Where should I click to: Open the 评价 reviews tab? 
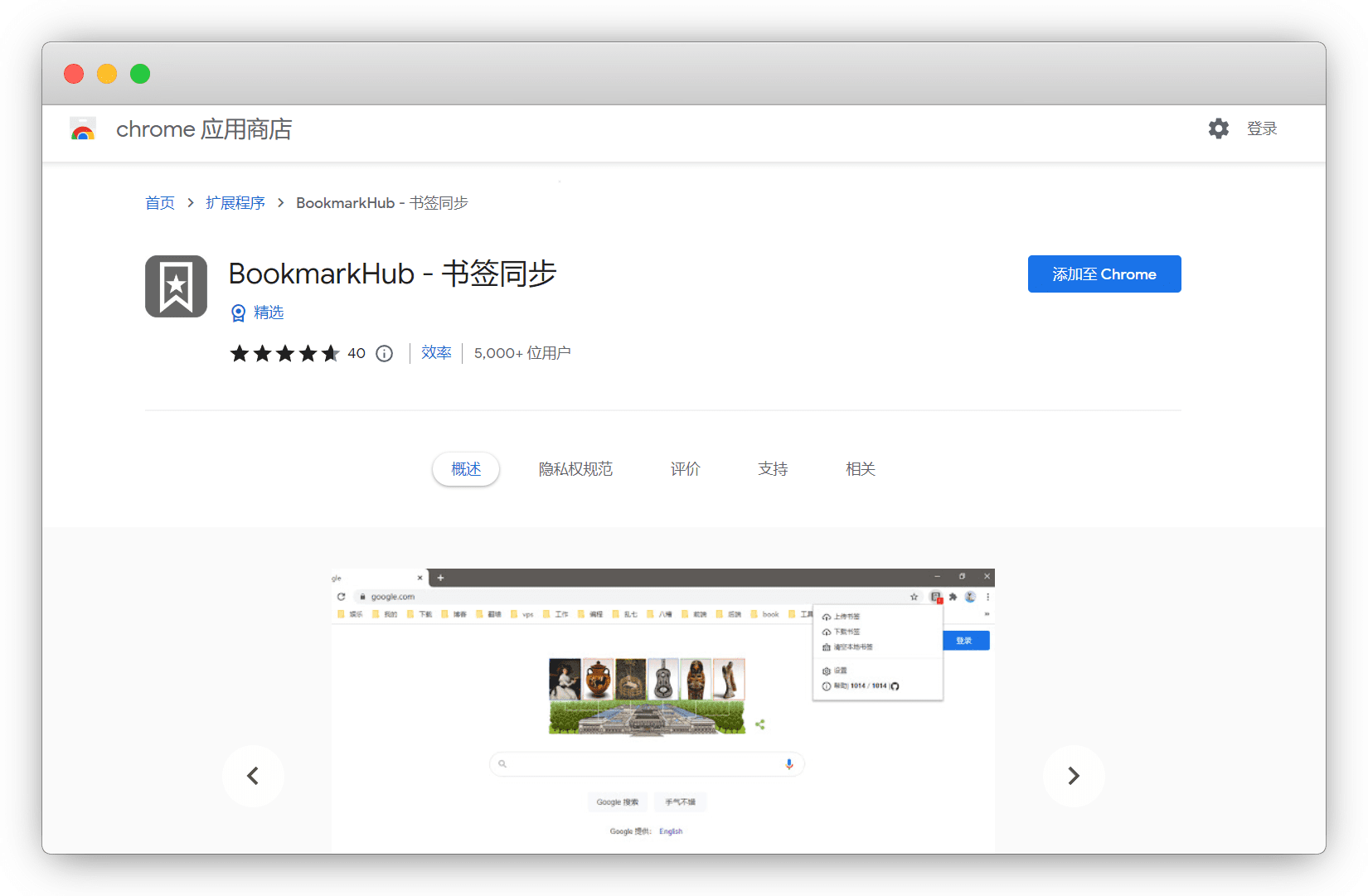click(x=685, y=469)
